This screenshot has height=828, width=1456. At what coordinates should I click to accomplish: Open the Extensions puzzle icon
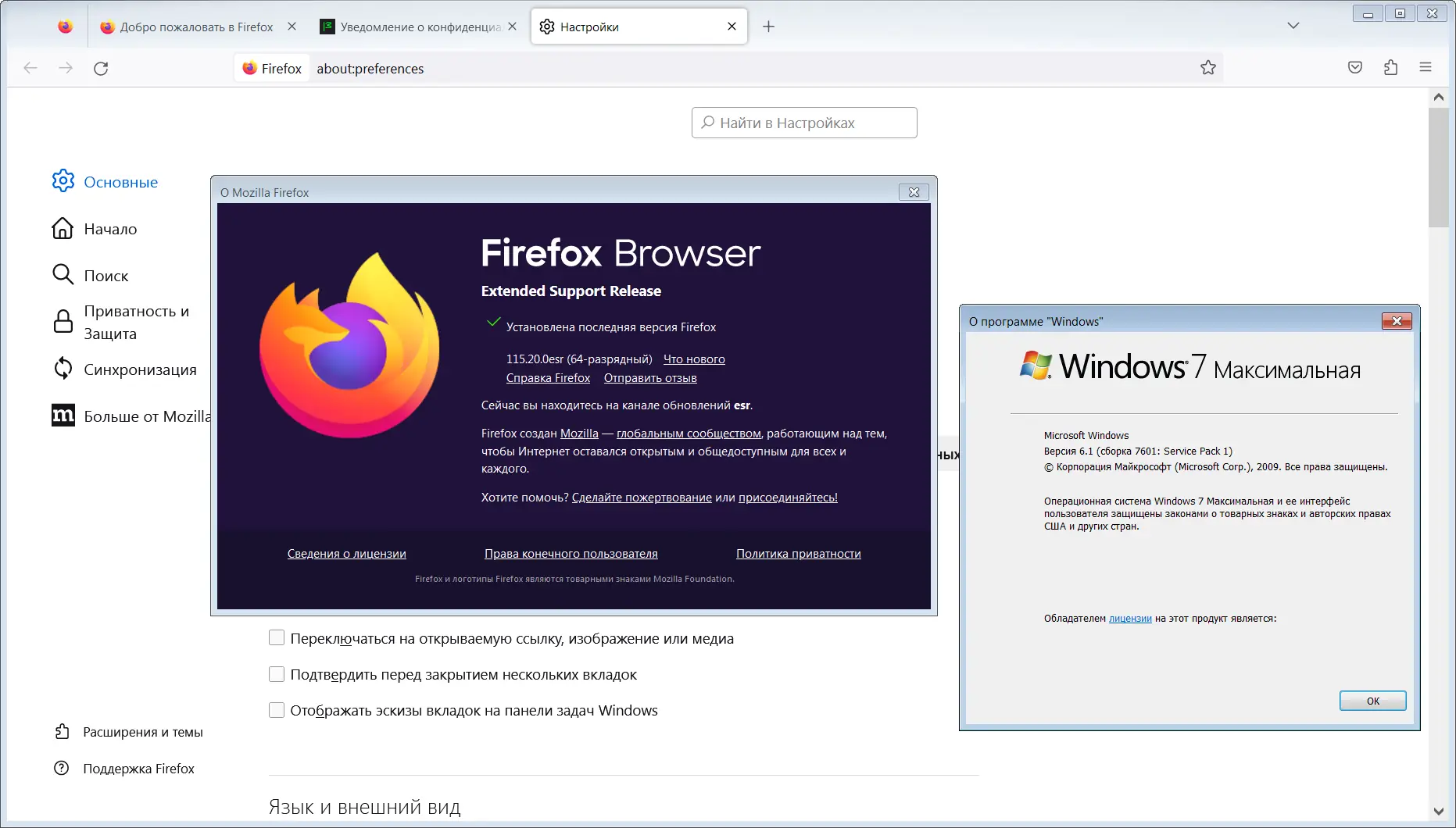pos(1390,68)
